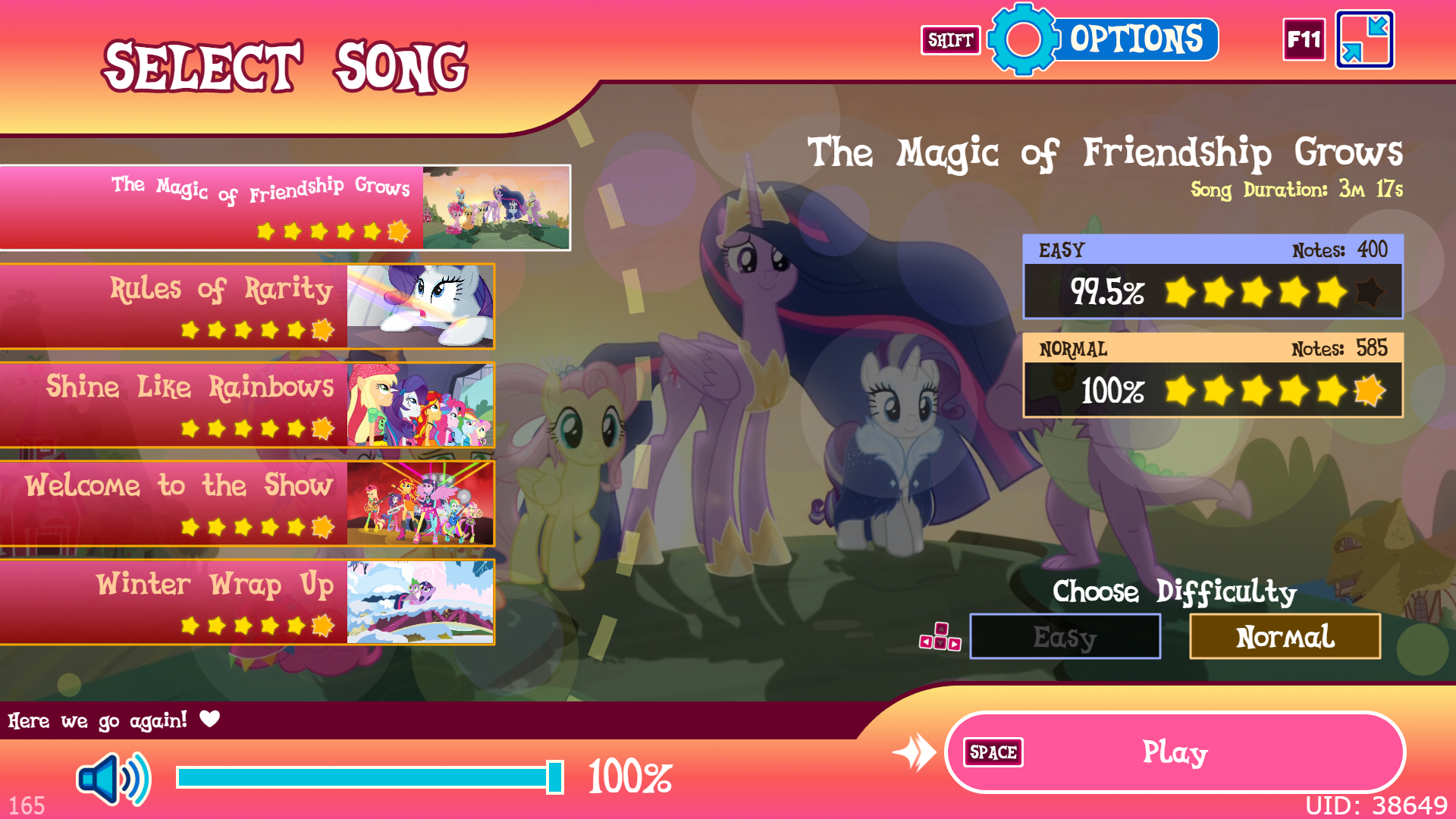This screenshot has width=1456, height=819.
Task: Select Normal difficulty
Action: coord(1285,636)
